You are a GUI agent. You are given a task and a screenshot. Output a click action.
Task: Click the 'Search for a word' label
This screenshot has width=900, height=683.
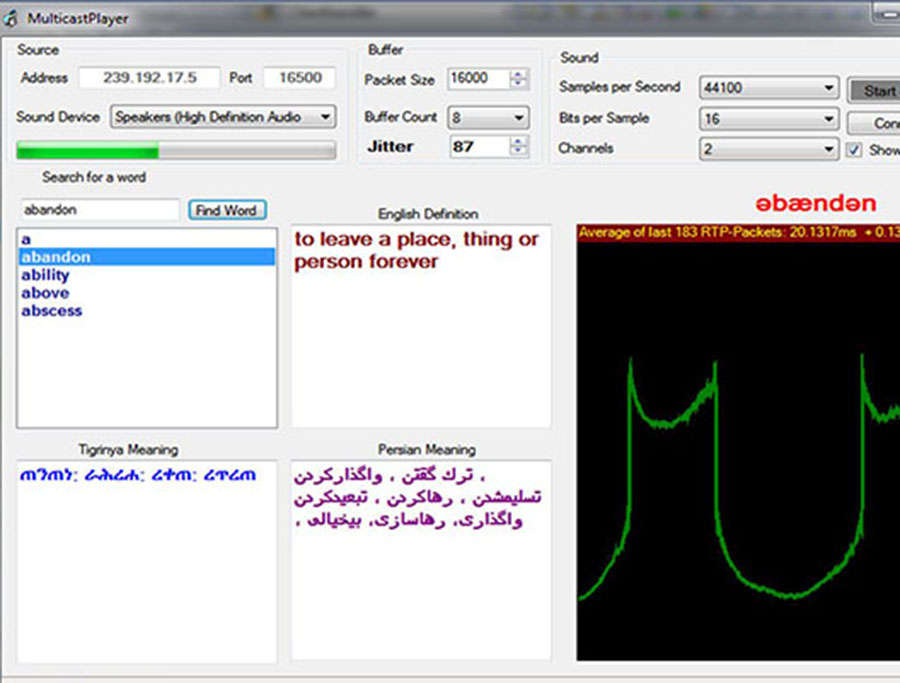94,177
